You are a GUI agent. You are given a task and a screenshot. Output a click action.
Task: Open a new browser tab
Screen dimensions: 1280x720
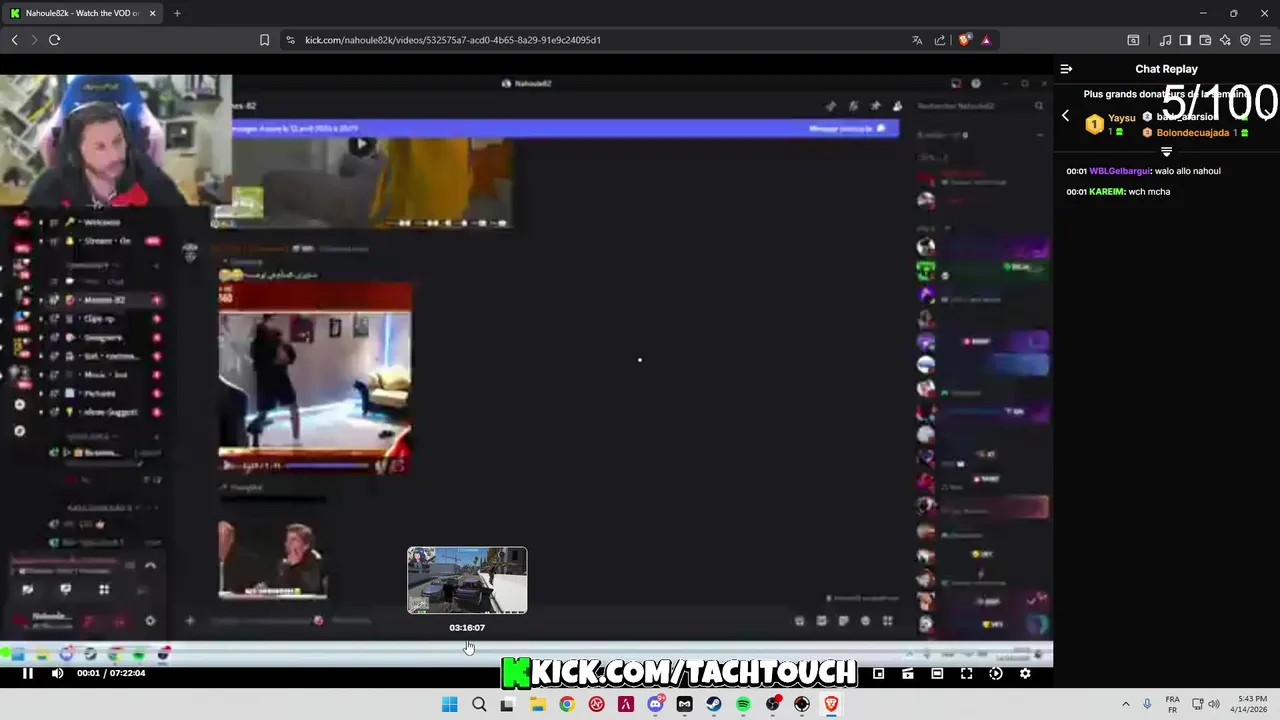[x=177, y=13]
